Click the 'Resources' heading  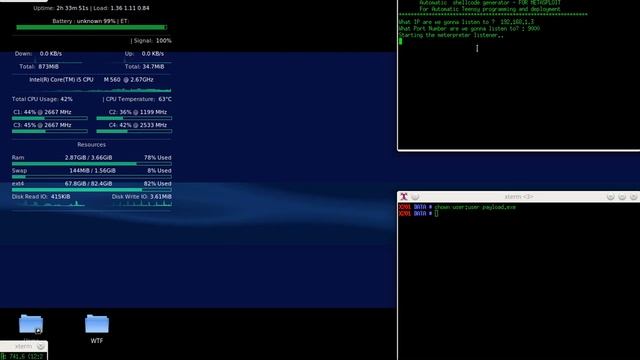(x=91, y=144)
